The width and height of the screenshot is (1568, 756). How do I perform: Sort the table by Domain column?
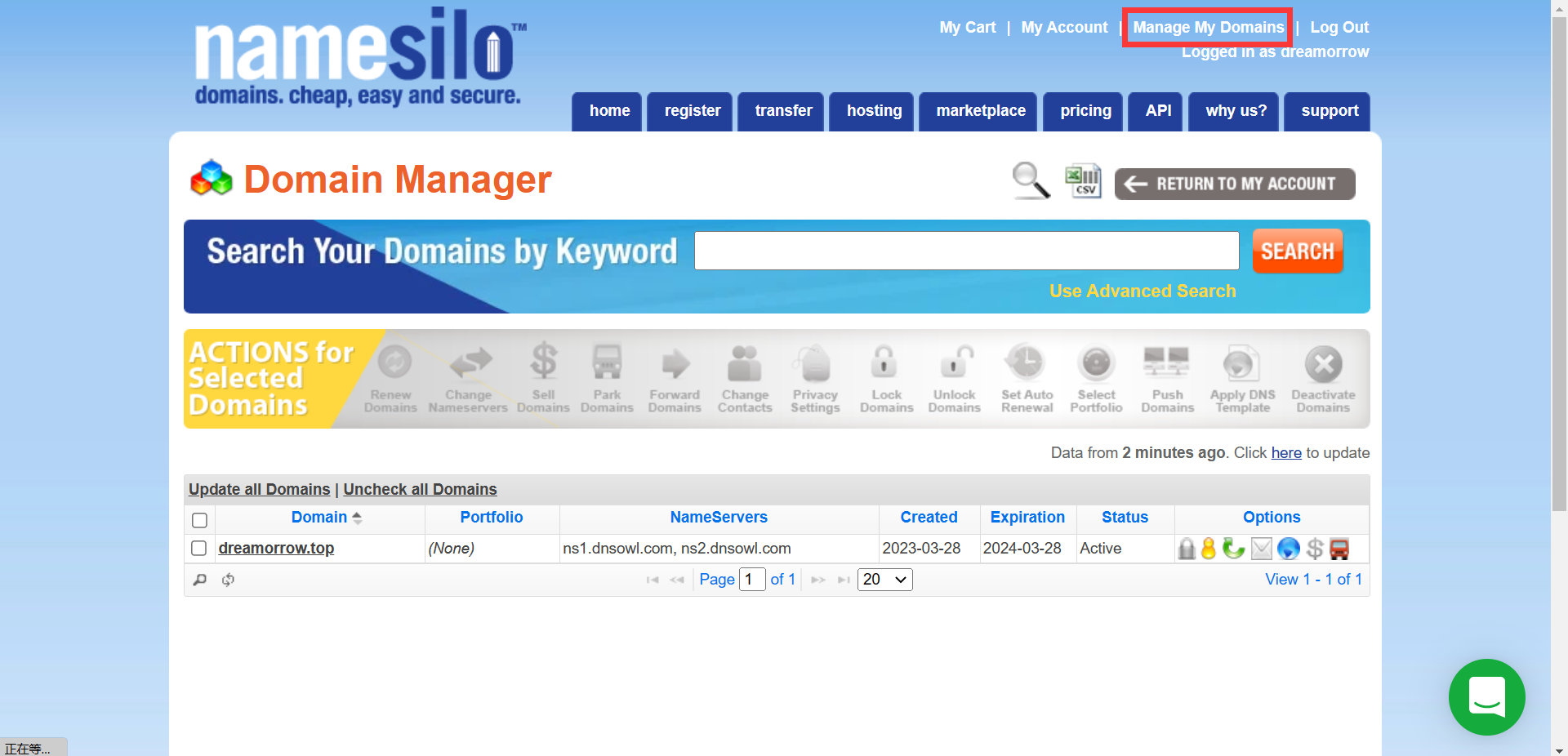pyautogui.click(x=319, y=518)
